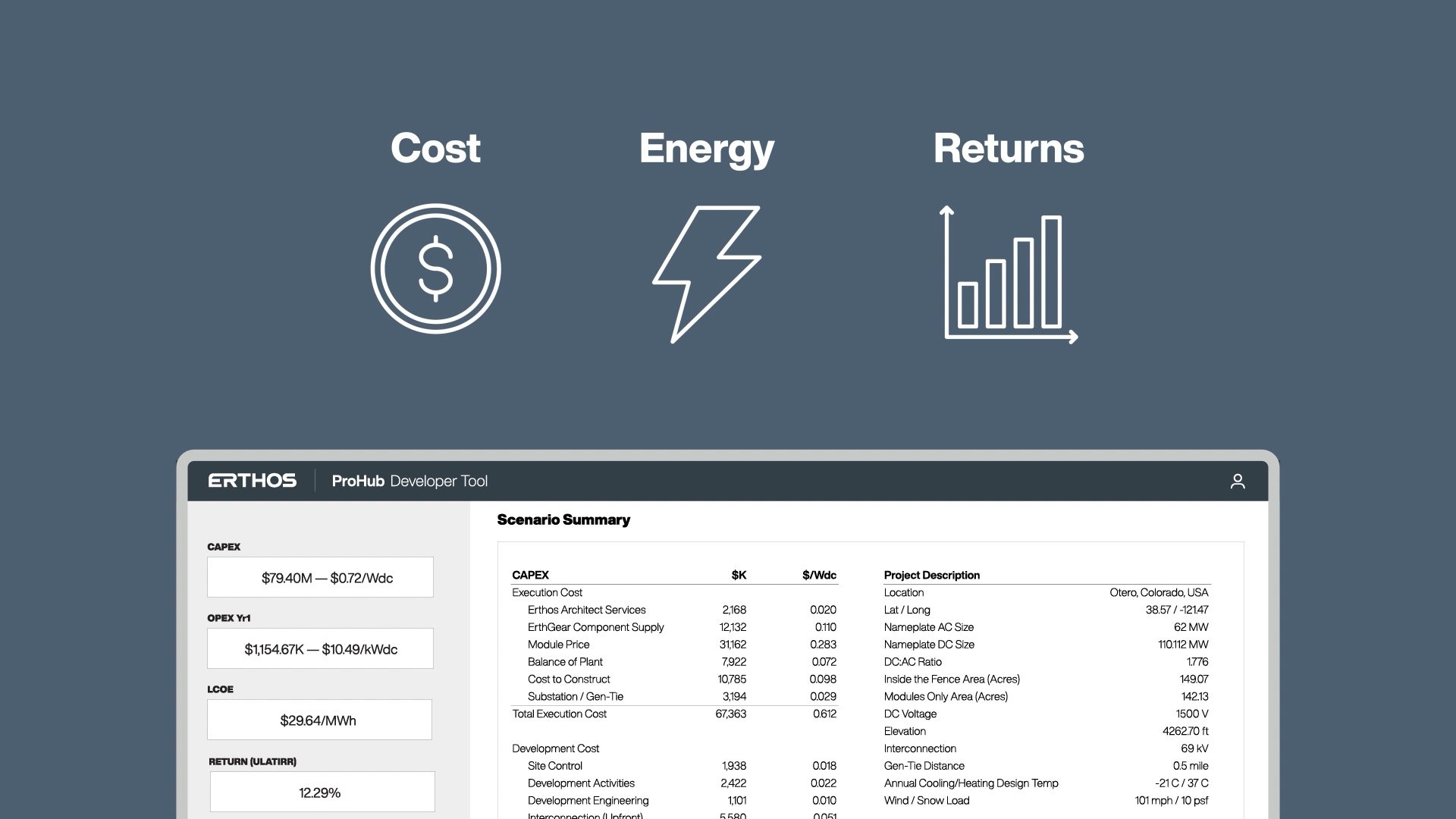This screenshot has width=1456, height=819.
Task: Click the Return ULATIRR 12.29% box
Action: (x=322, y=792)
